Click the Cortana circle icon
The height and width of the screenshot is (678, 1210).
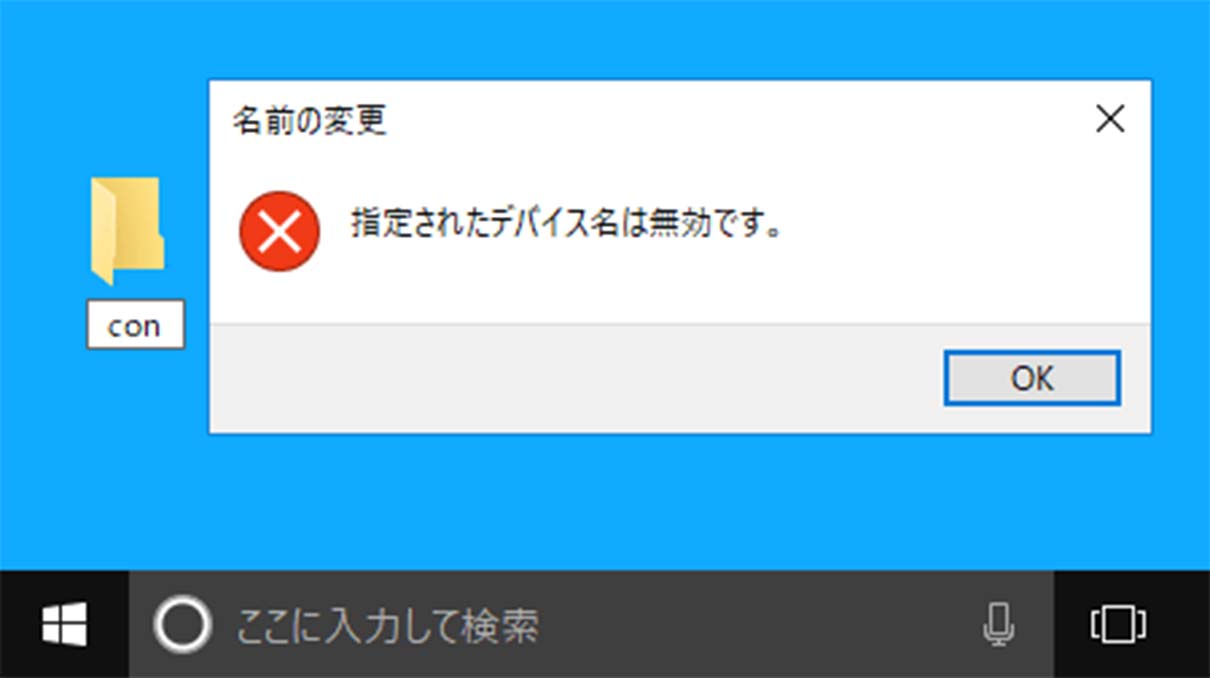(182, 625)
